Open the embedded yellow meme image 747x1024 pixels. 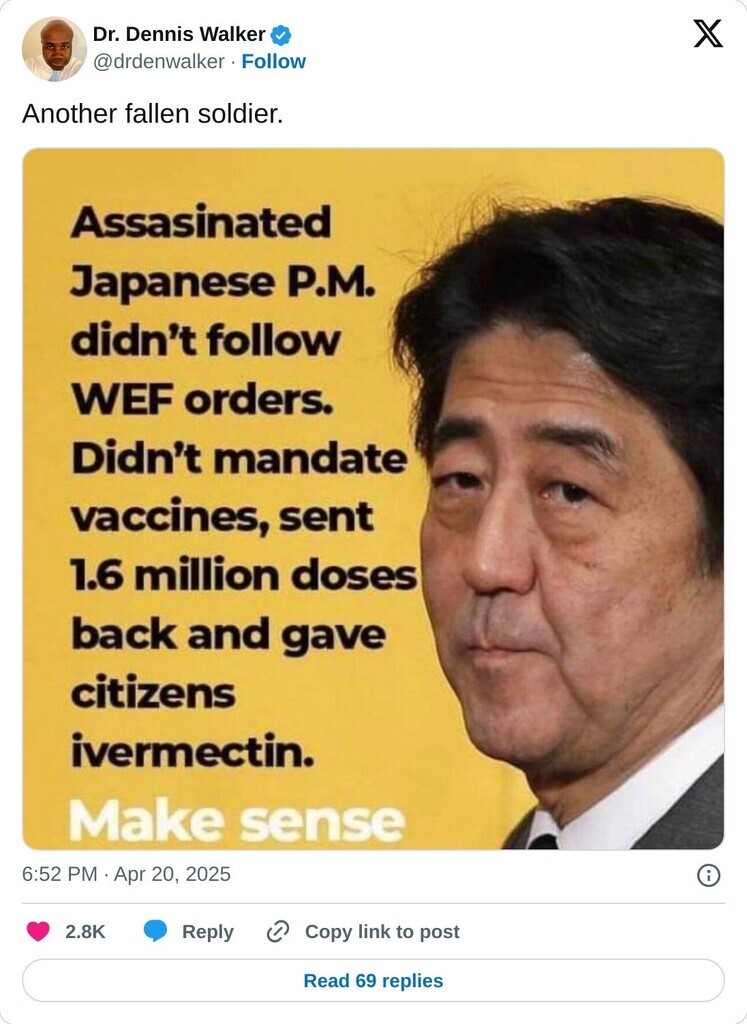[x=374, y=499]
